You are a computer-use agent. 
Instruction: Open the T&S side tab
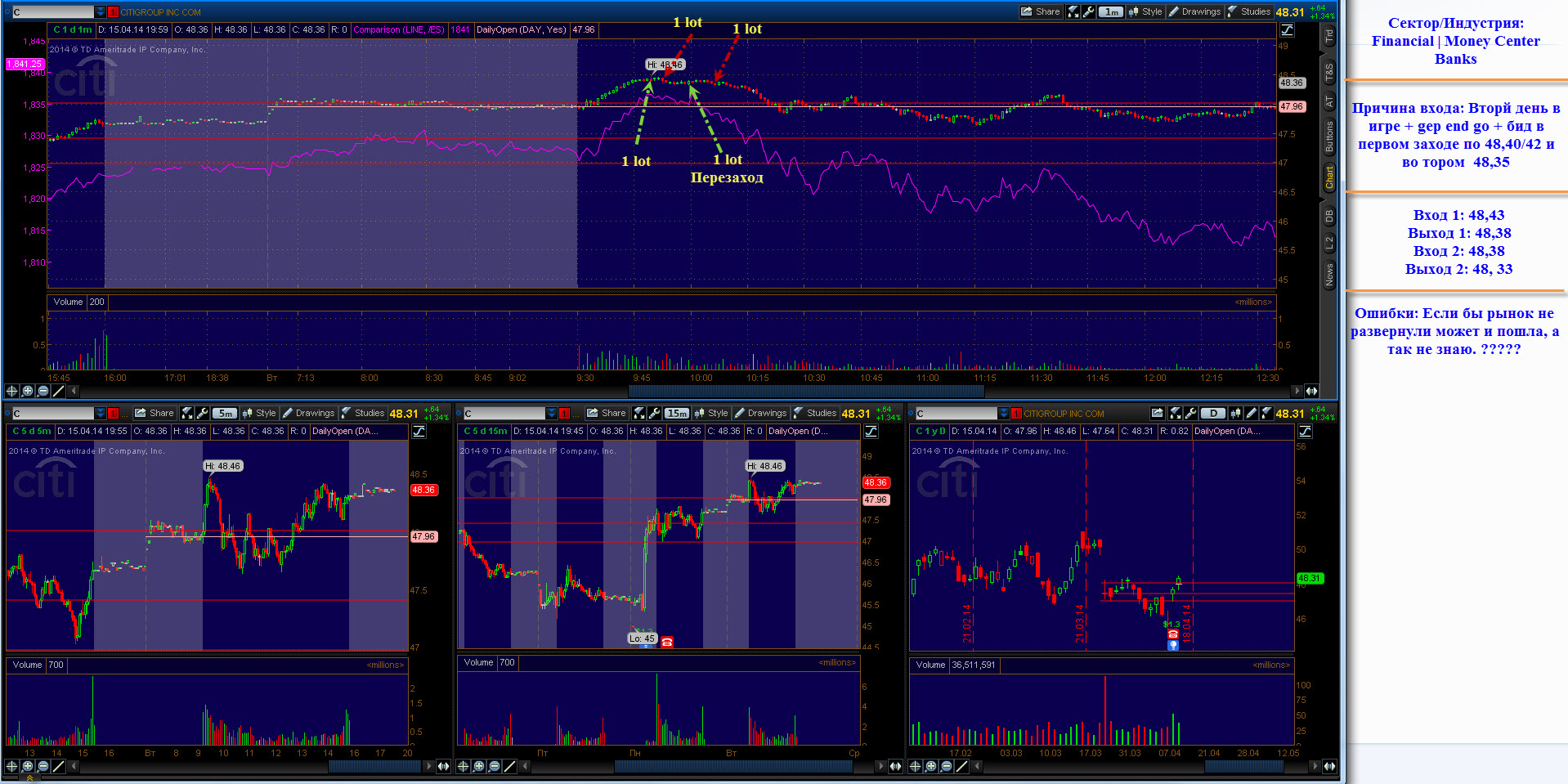tap(1328, 72)
